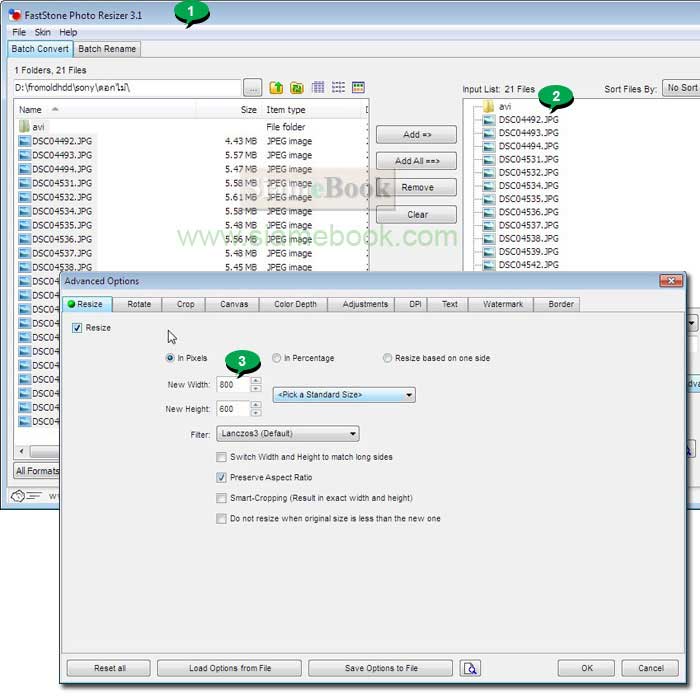Click the FastStone application logo icon
700x700 pixels.
click(x=15, y=15)
